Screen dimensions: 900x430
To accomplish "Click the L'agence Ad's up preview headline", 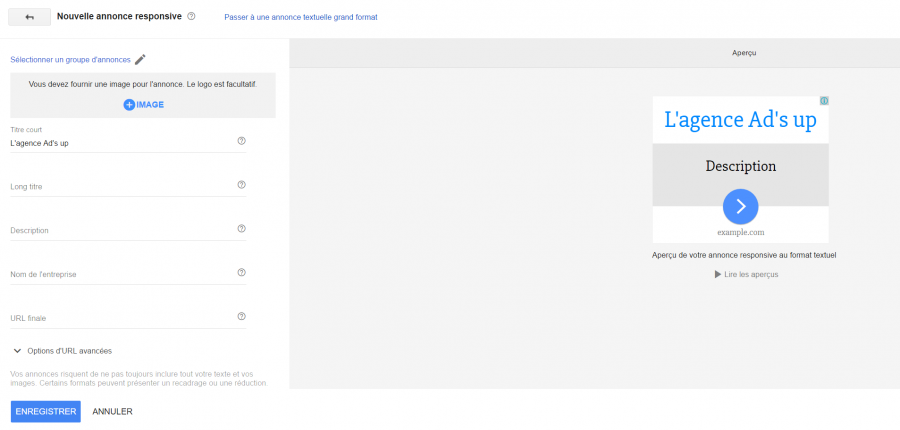I will click(x=740, y=120).
